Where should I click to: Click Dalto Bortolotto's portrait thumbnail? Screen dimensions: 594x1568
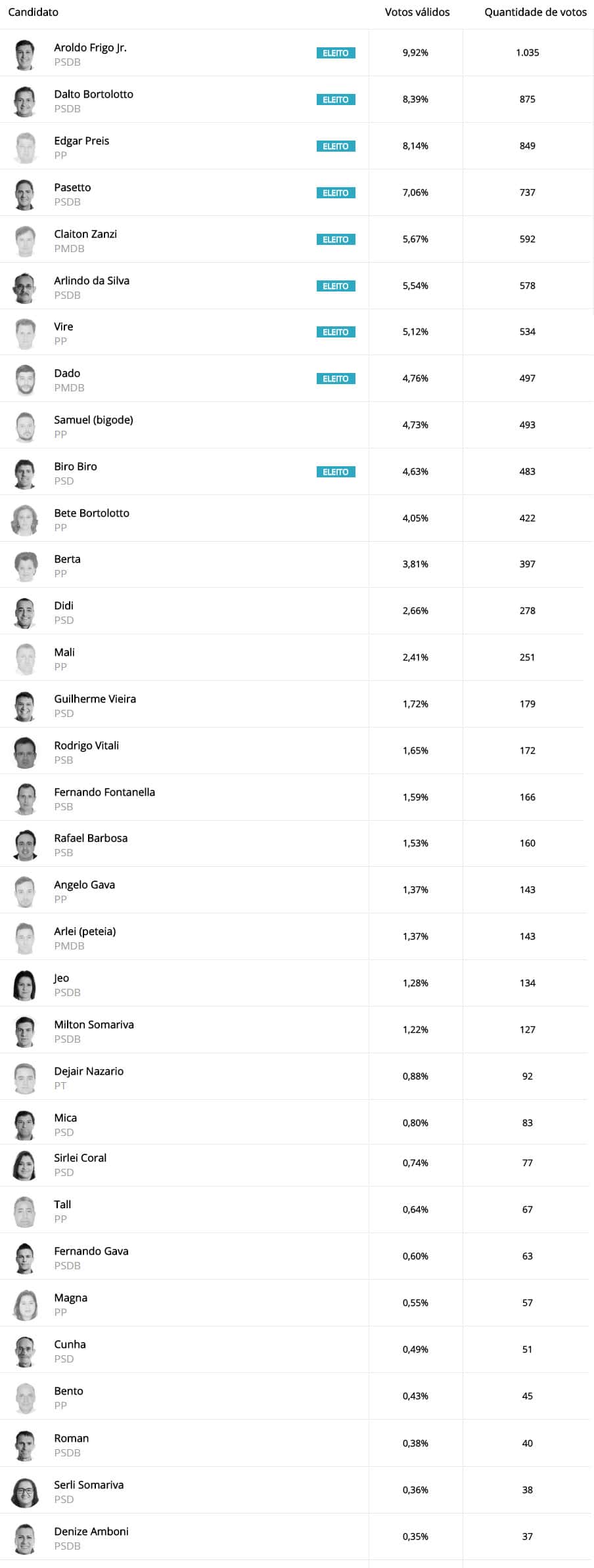(25, 101)
